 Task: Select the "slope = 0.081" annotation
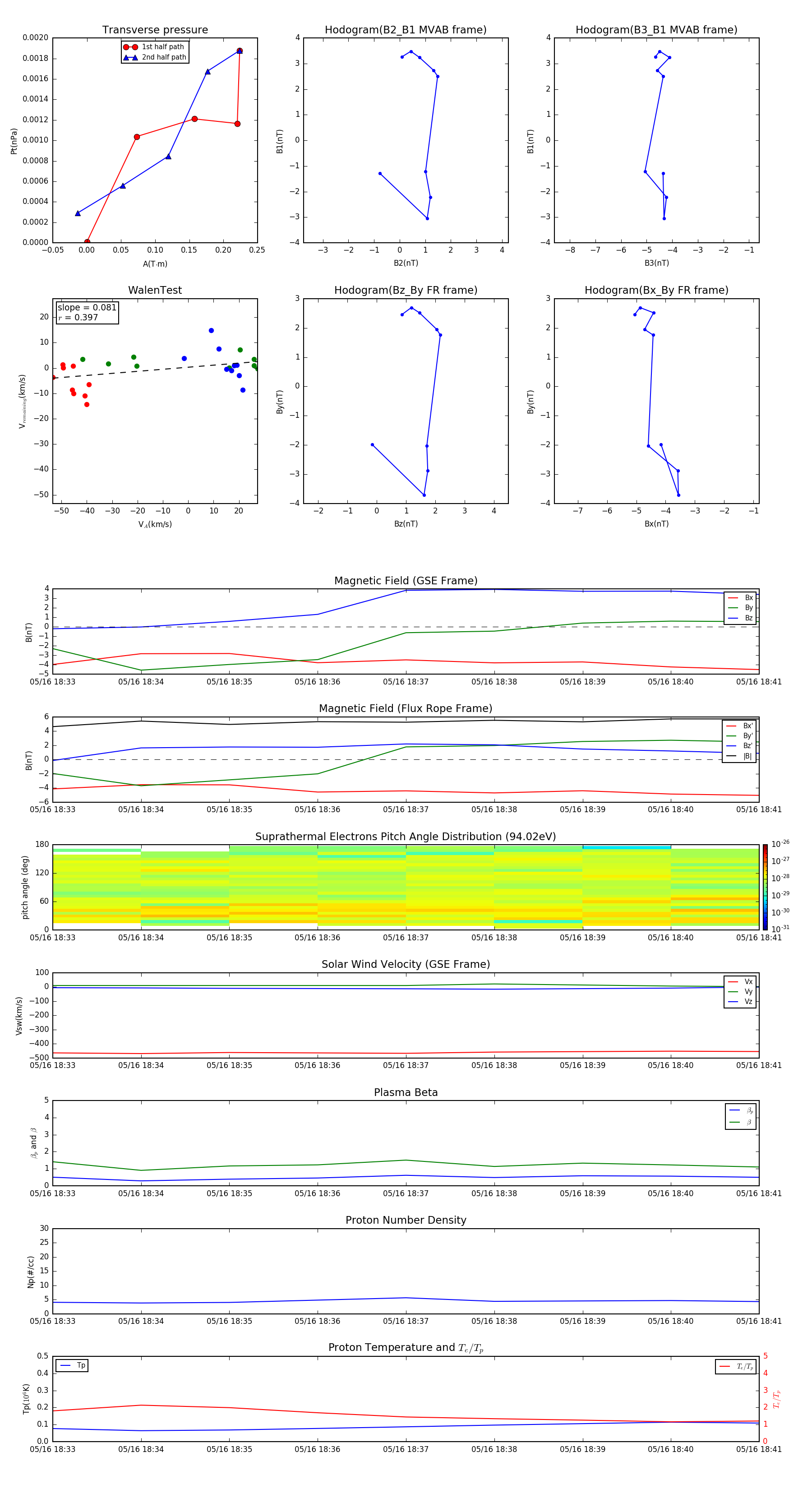(x=87, y=308)
